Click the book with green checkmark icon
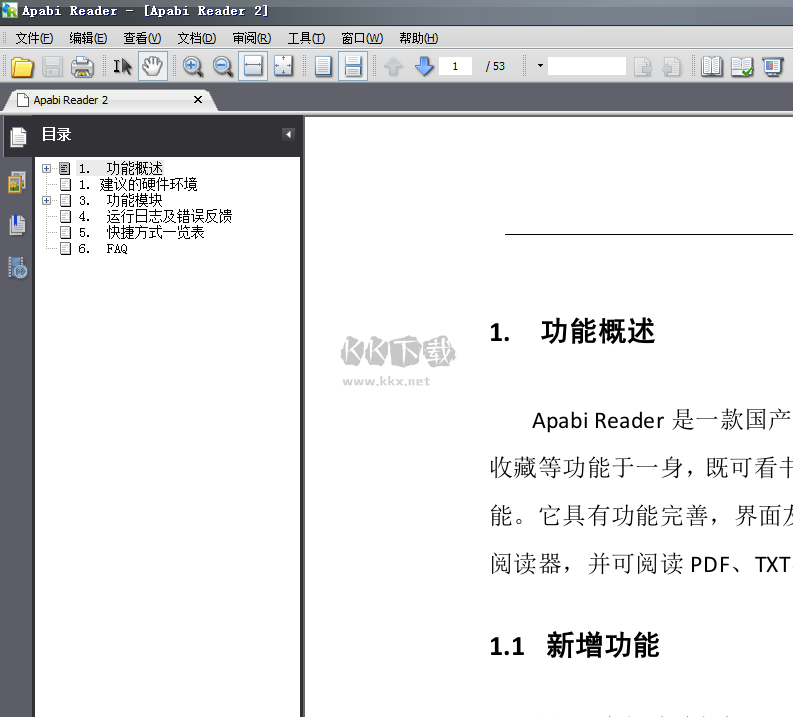 [x=742, y=66]
